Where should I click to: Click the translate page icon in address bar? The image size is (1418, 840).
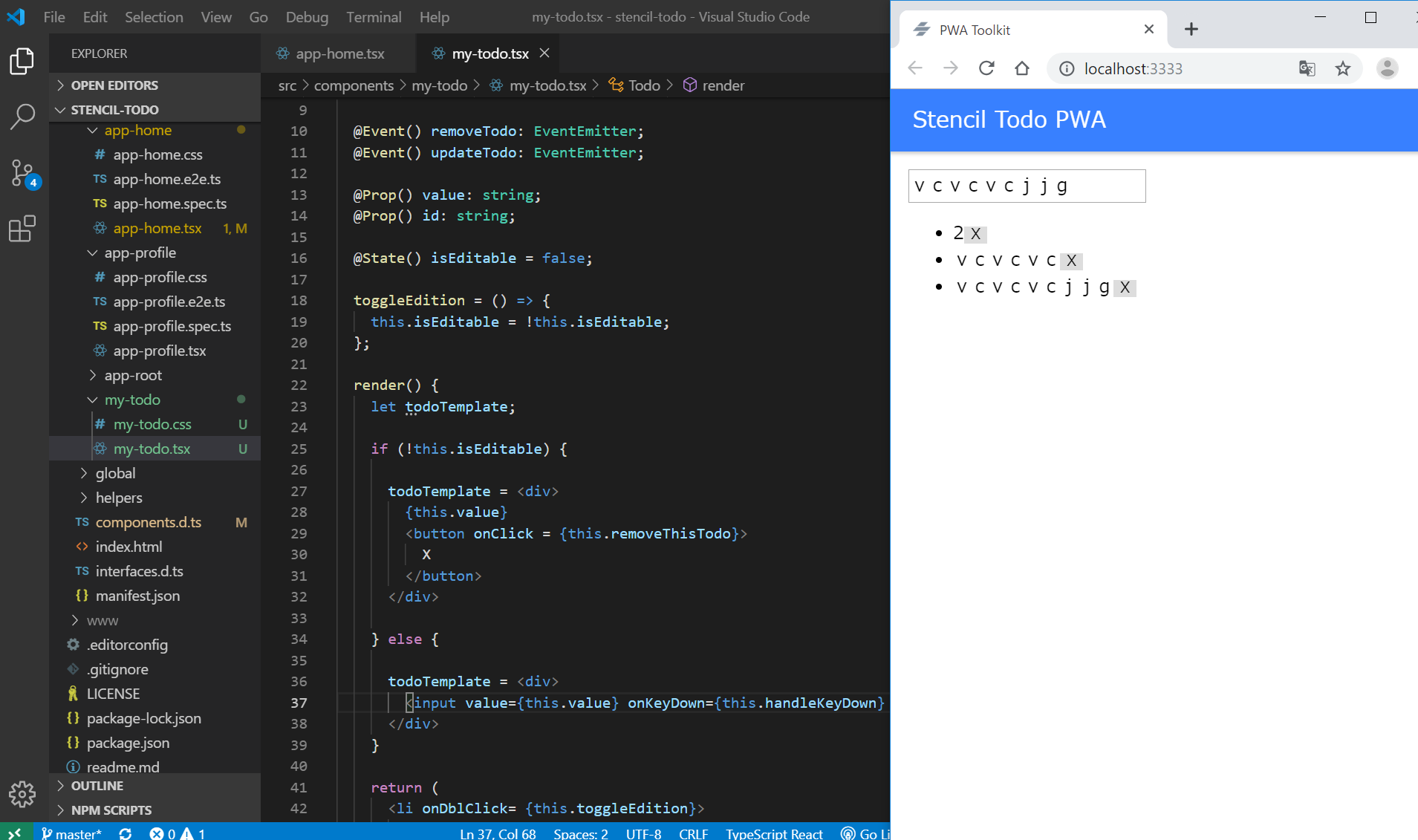pyautogui.click(x=1307, y=68)
